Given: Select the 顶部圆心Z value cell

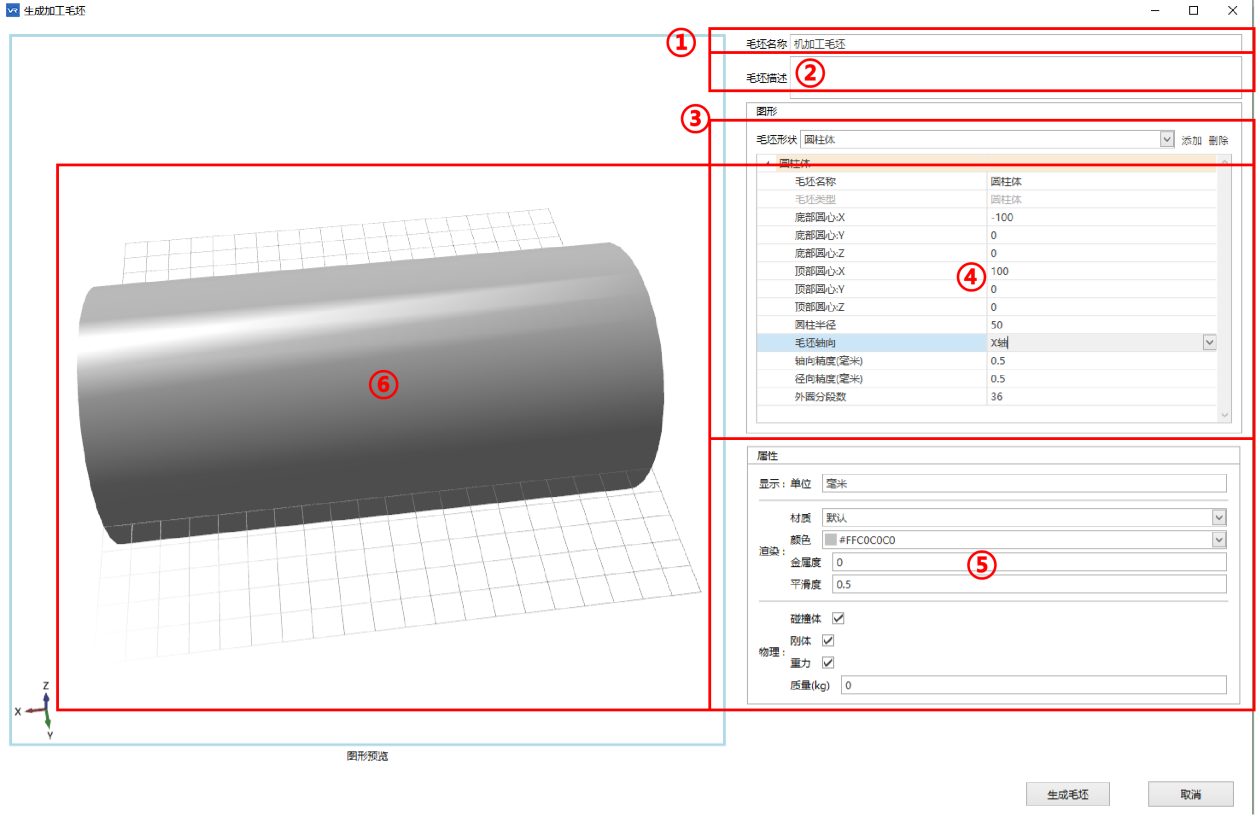Looking at the screenshot, I should coord(1101,307).
